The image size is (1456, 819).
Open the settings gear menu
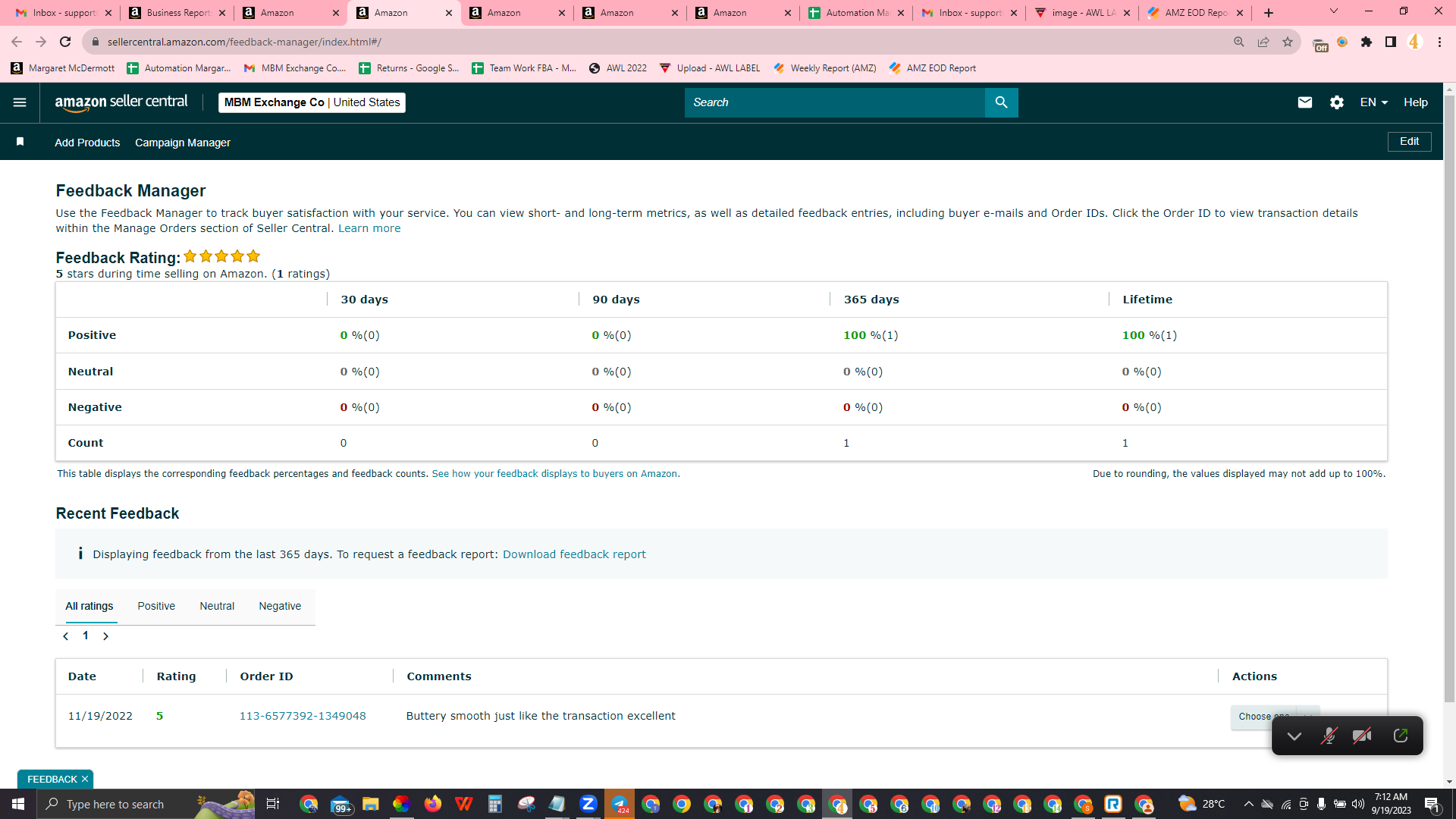tap(1336, 102)
